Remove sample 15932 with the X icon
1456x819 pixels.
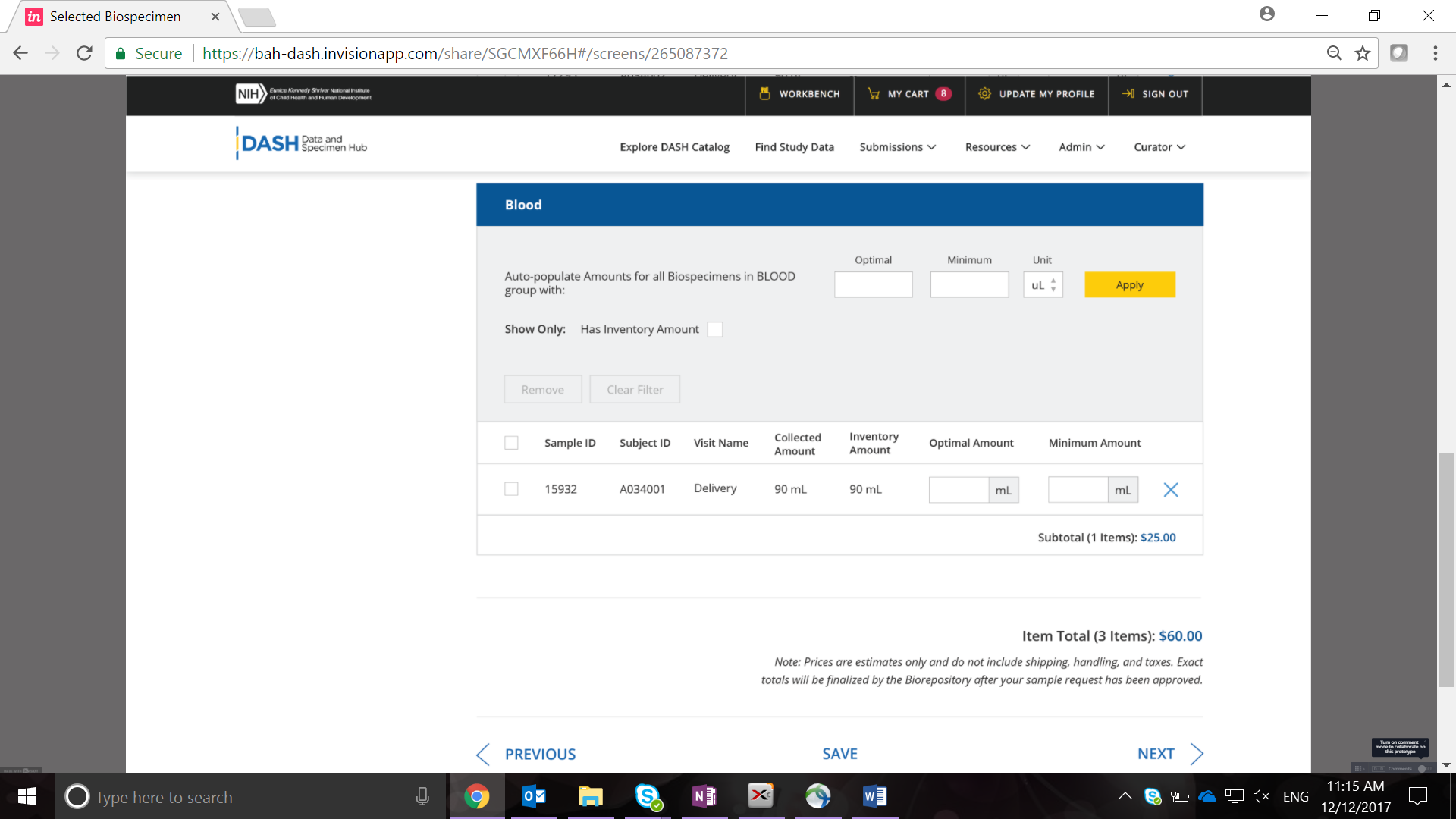pos(1171,490)
